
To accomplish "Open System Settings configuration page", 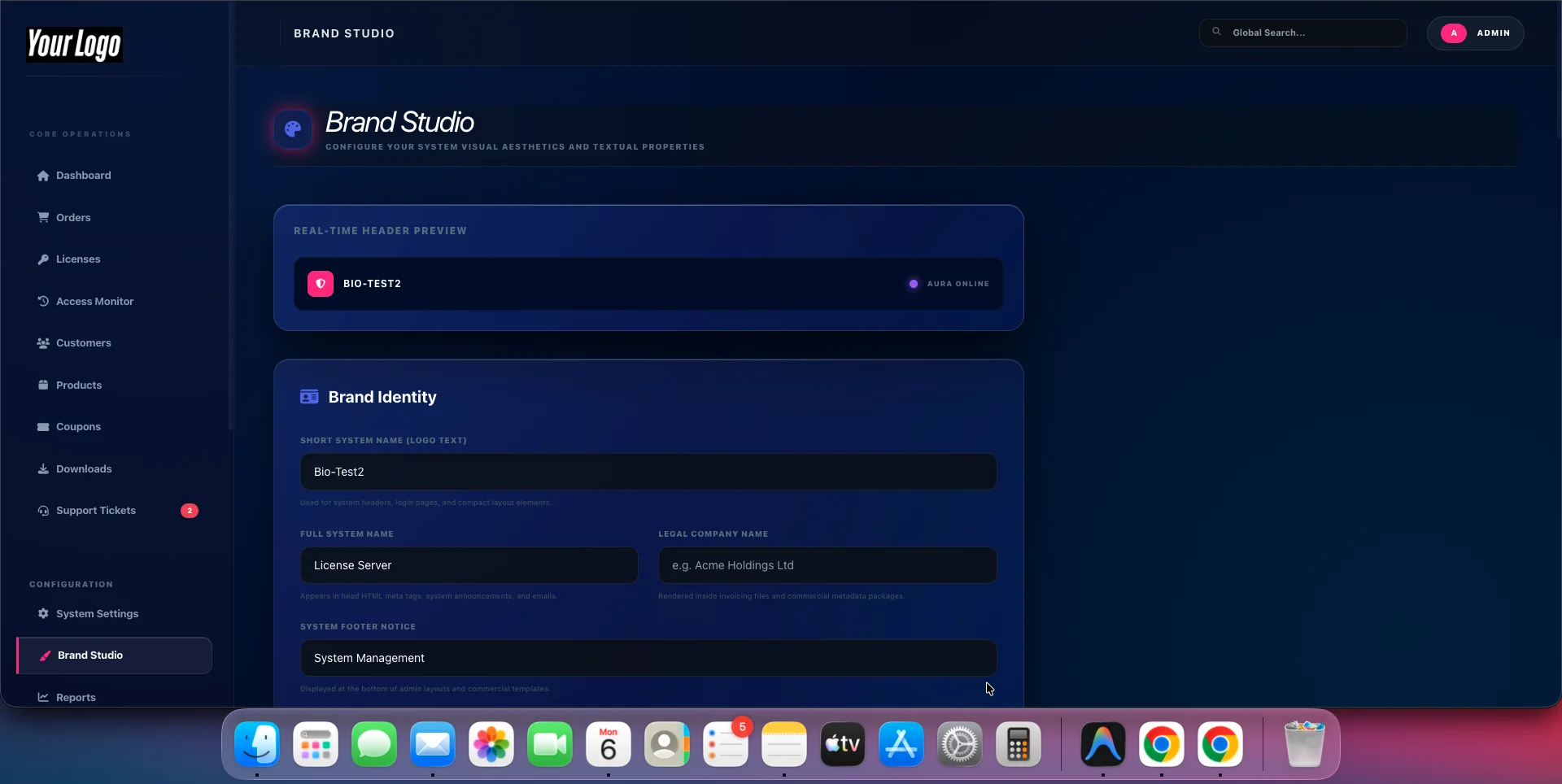I will pos(114,614).
